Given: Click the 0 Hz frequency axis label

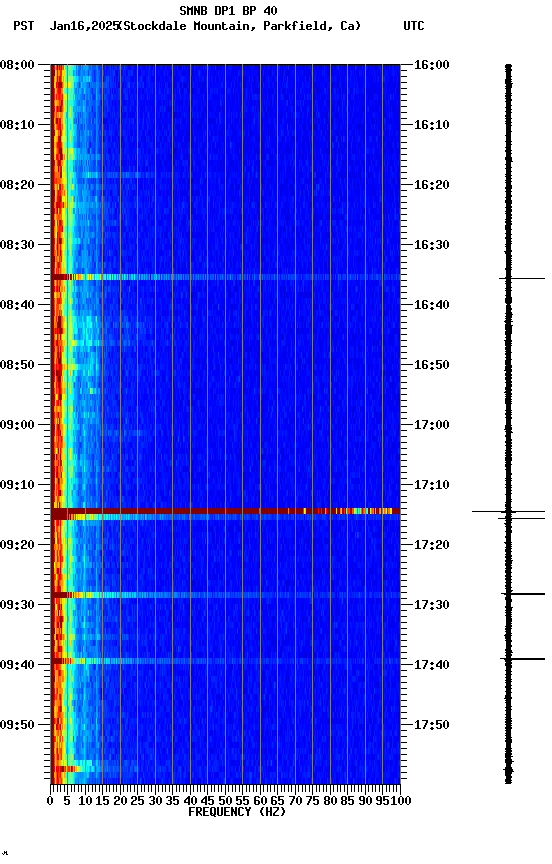Looking at the screenshot, I should 50,801.
